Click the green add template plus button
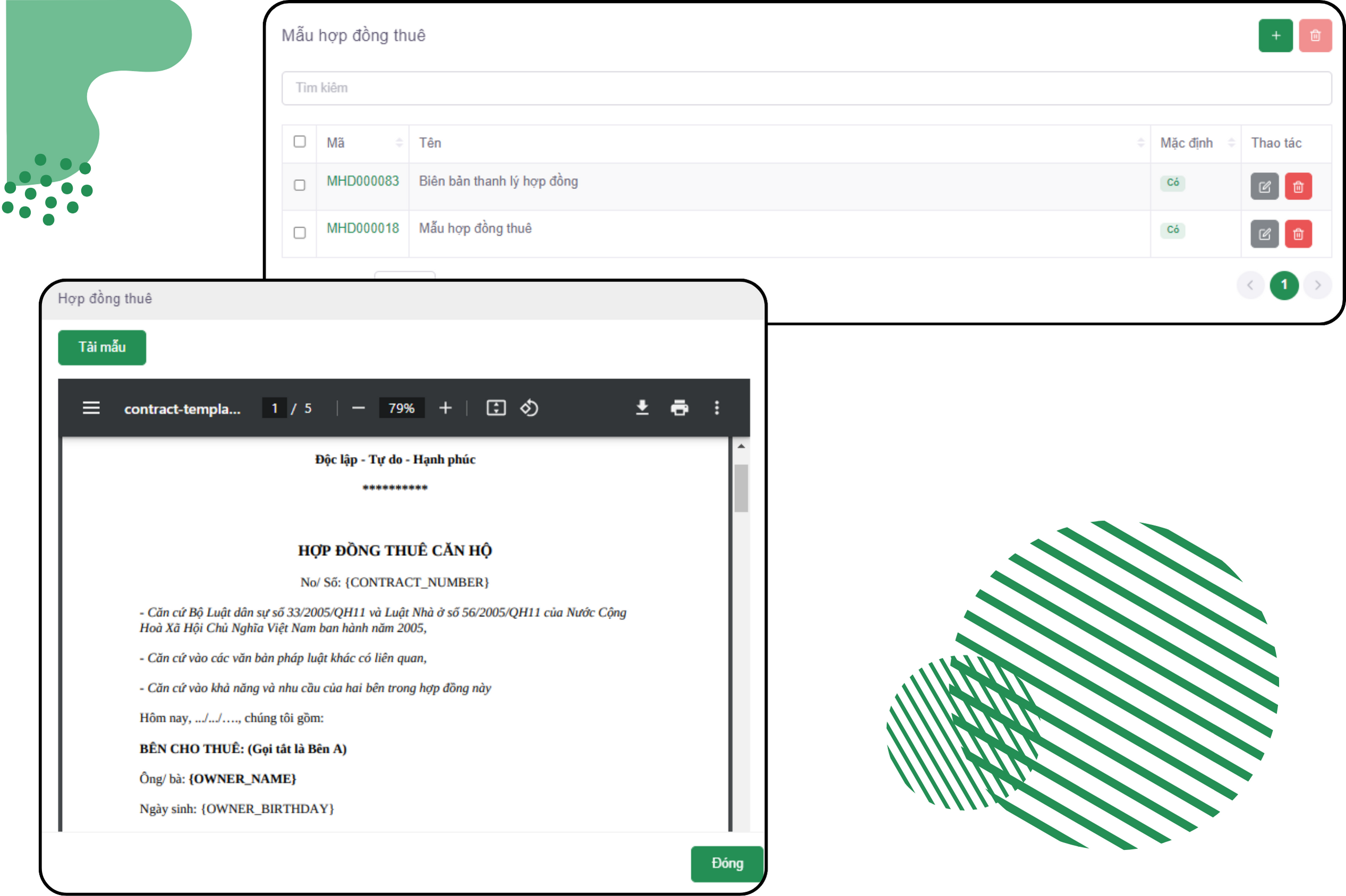 pos(1275,36)
